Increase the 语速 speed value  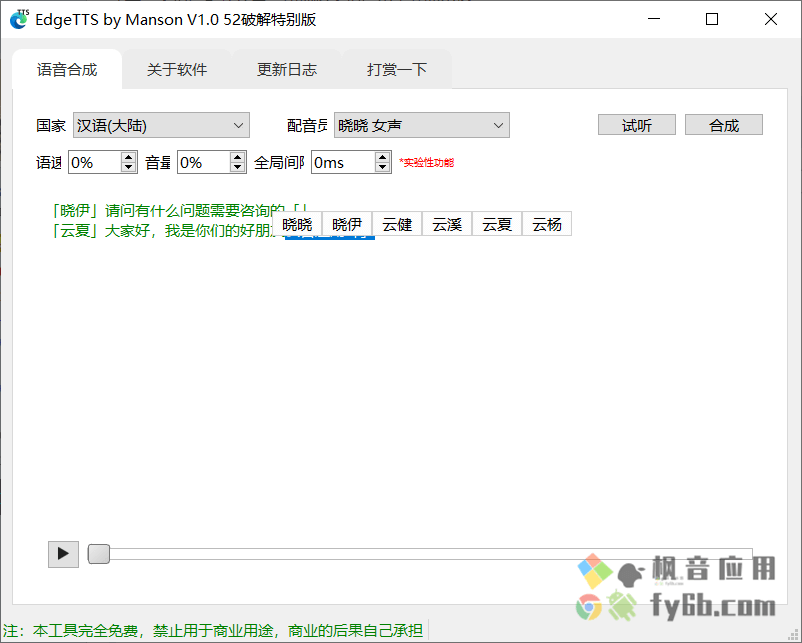(x=129, y=157)
